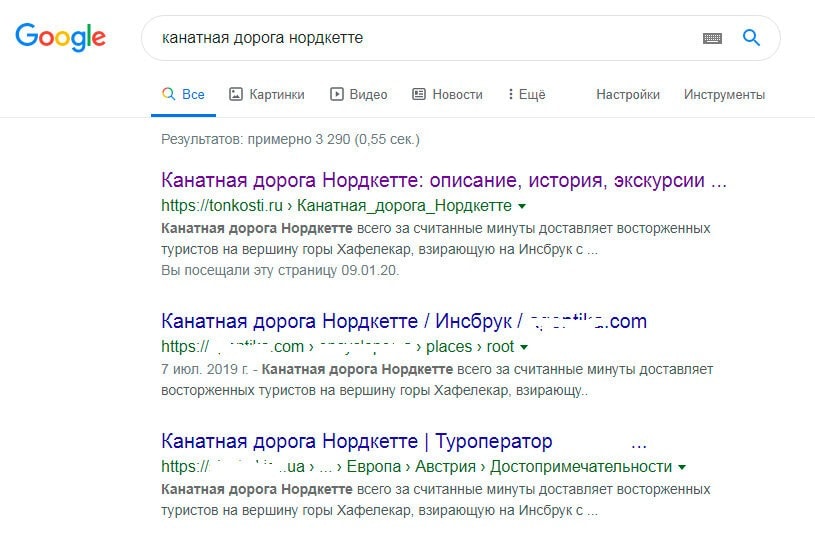
Task: Click the search query input field
Action: click(420, 38)
